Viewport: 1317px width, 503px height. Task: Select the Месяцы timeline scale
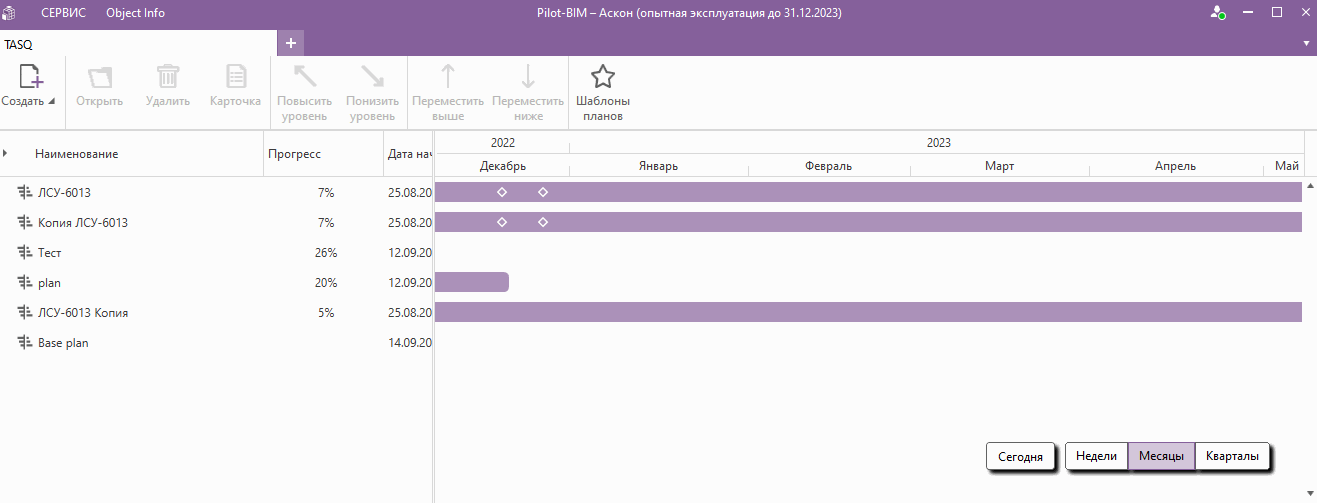1161,456
